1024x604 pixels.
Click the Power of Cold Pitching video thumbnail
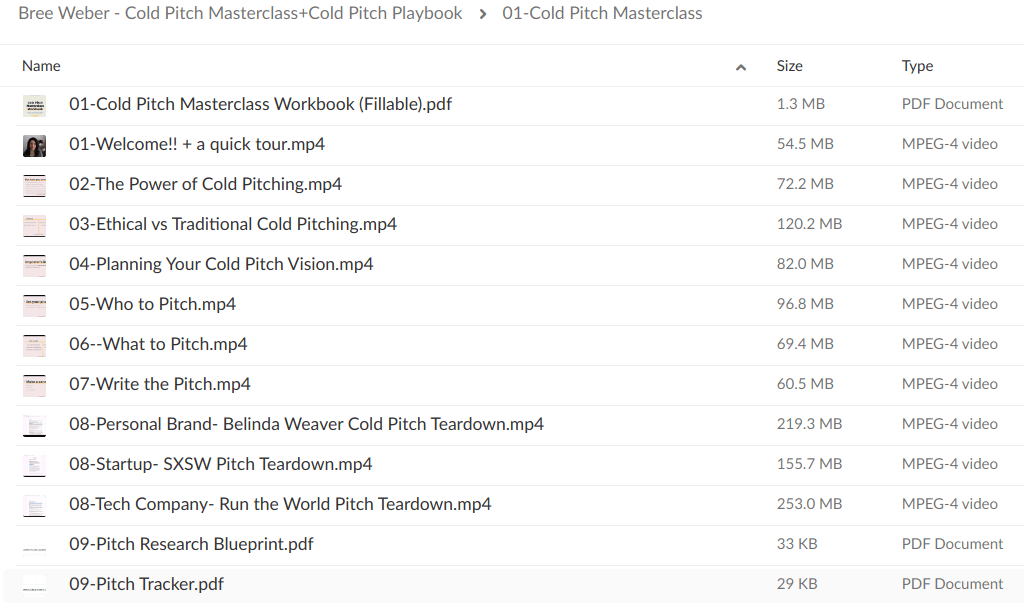tap(35, 185)
